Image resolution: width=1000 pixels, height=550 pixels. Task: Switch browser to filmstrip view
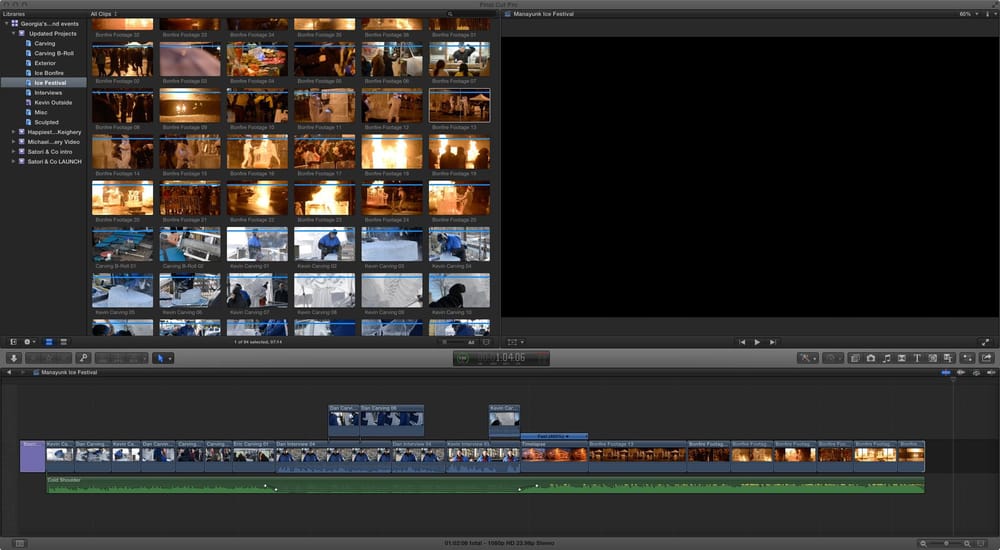click(x=48, y=342)
